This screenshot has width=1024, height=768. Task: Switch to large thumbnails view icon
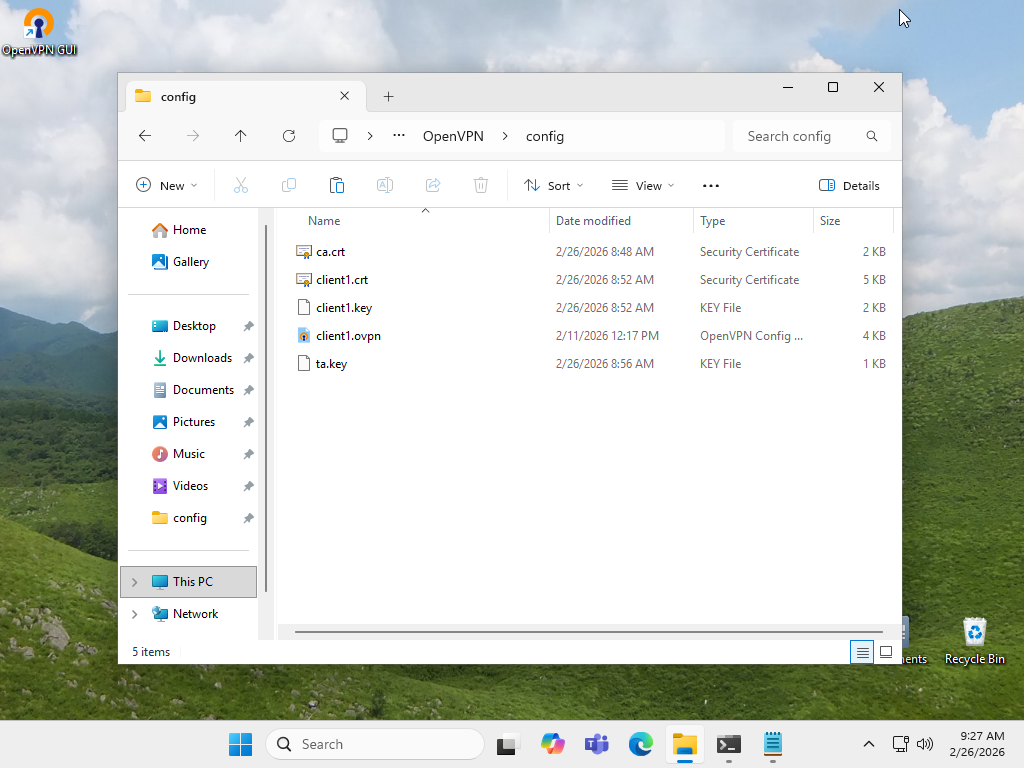[886, 652]
